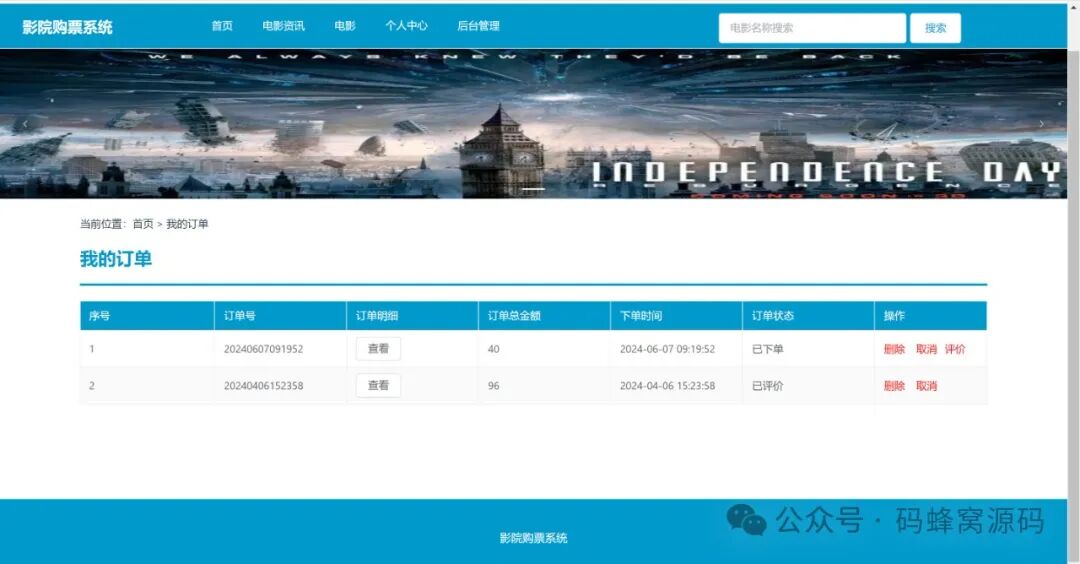This screenshot has width=1080, height=564.
Task: Select order number 20240406152358
Action: pyautogui.click(x=263, y=386)
